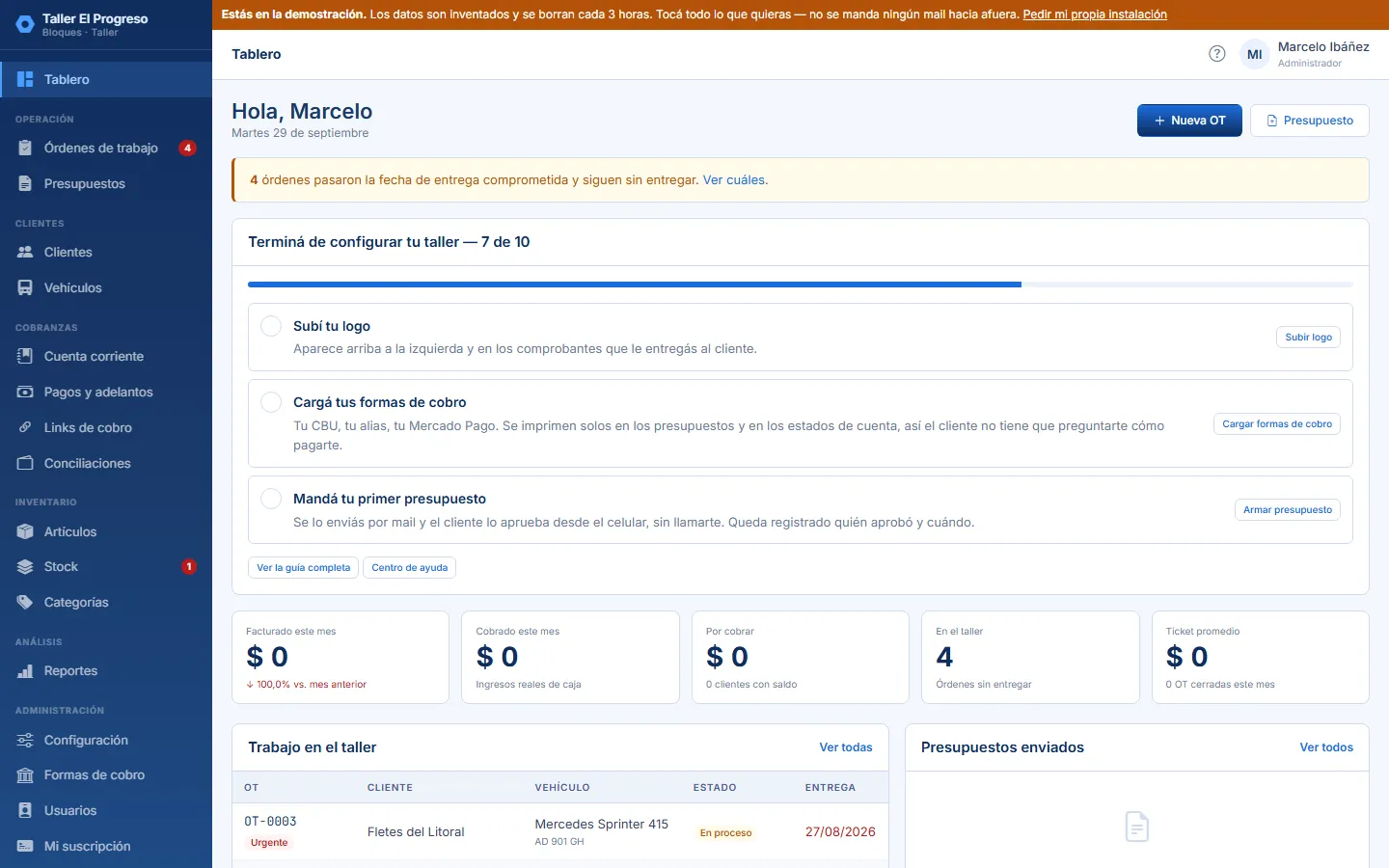
Task: Click the Subir logo button
Action: point(1308,337)
